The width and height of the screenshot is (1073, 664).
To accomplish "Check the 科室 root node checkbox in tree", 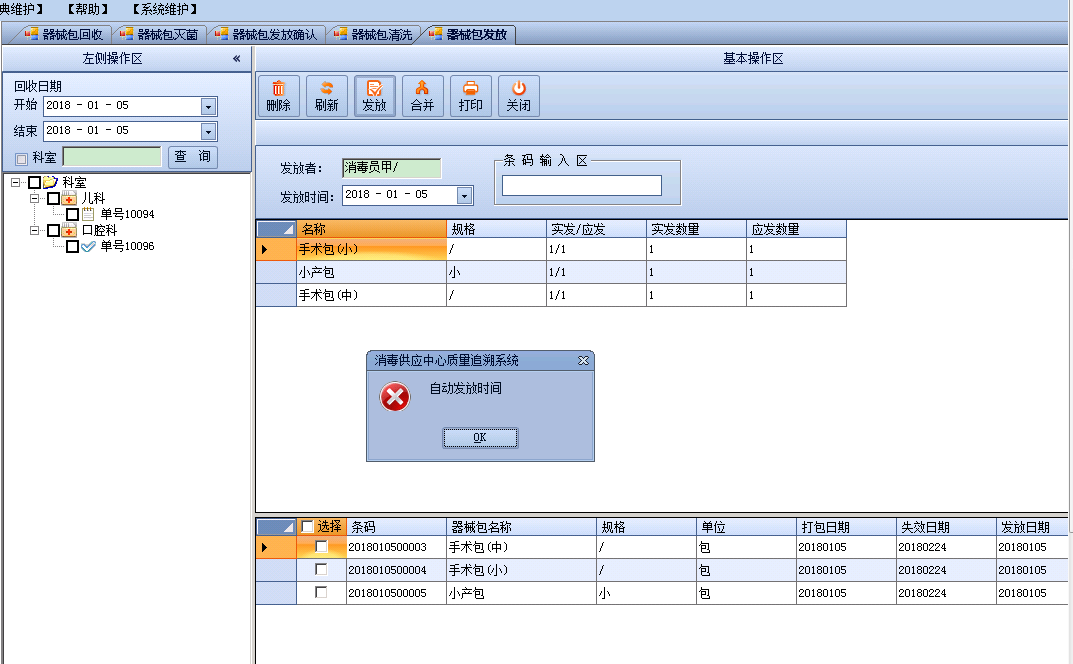I will pyautogui.click(x=34, y=182).
